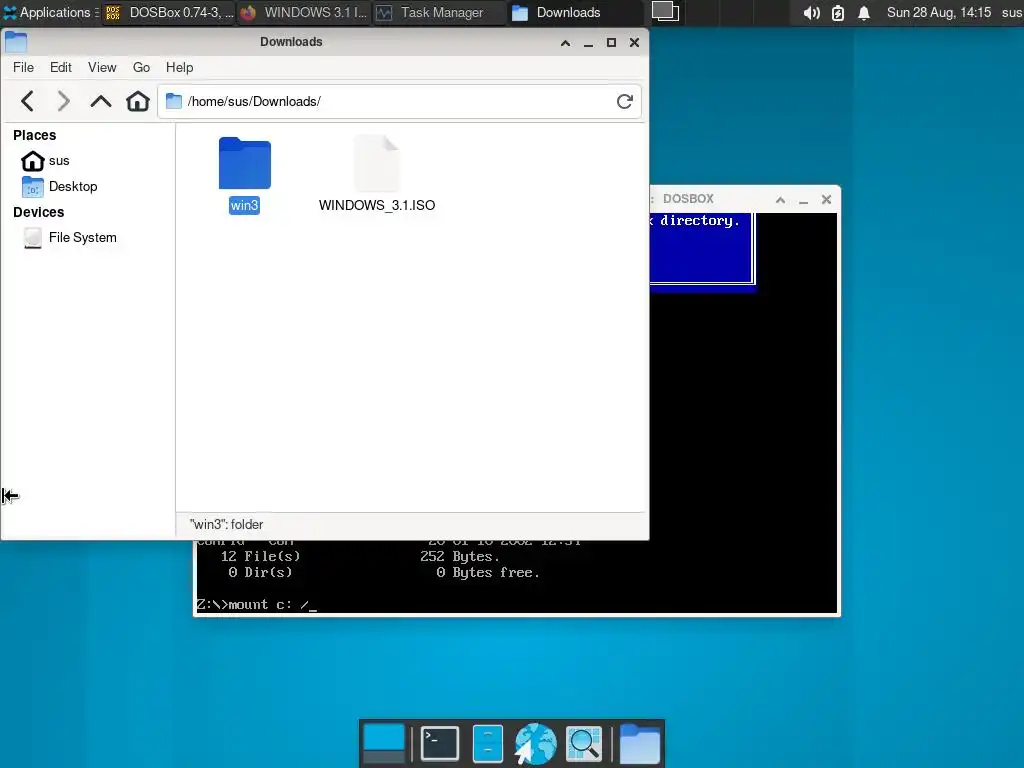Go to parent folder with up arrow
This screenshot has height=768, width=1024.
click(101, 101)
